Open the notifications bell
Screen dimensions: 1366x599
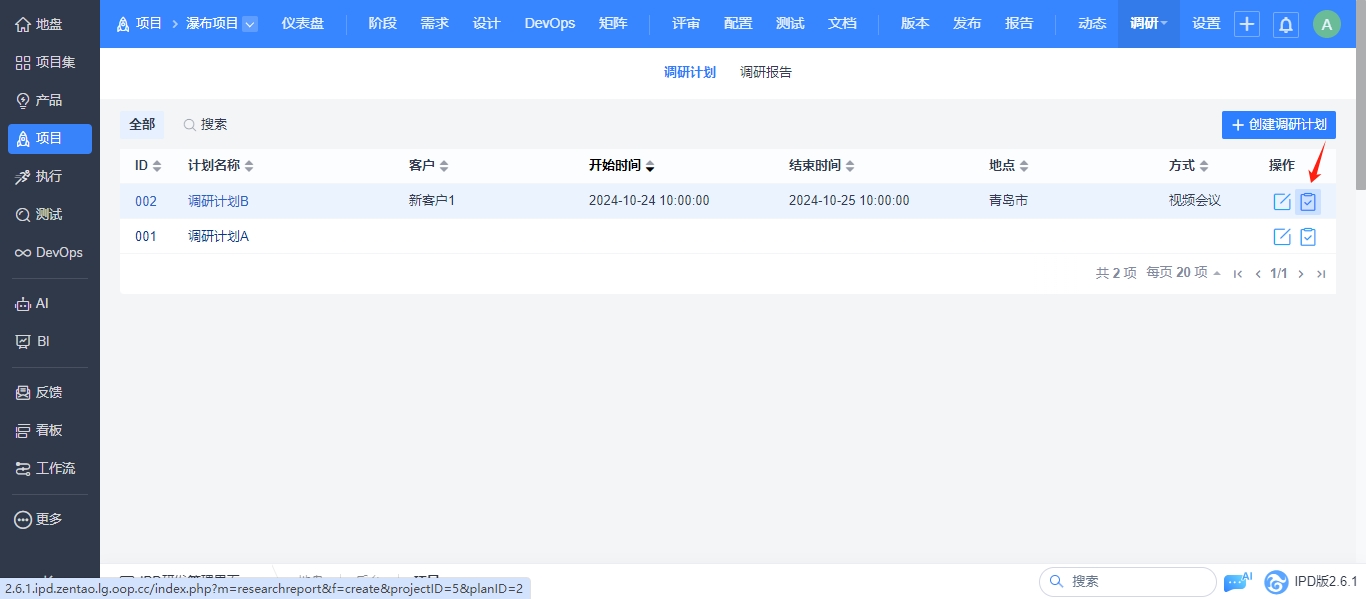tap(1286, 24)
